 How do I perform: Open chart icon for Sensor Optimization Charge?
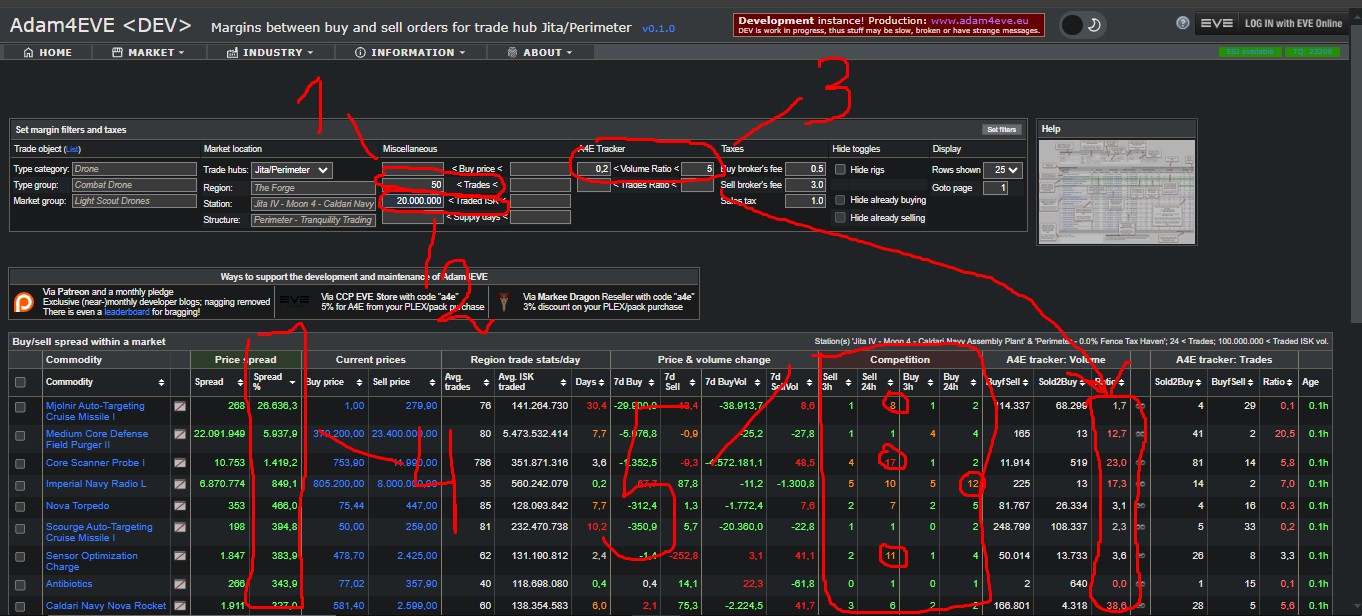(180, 556)
